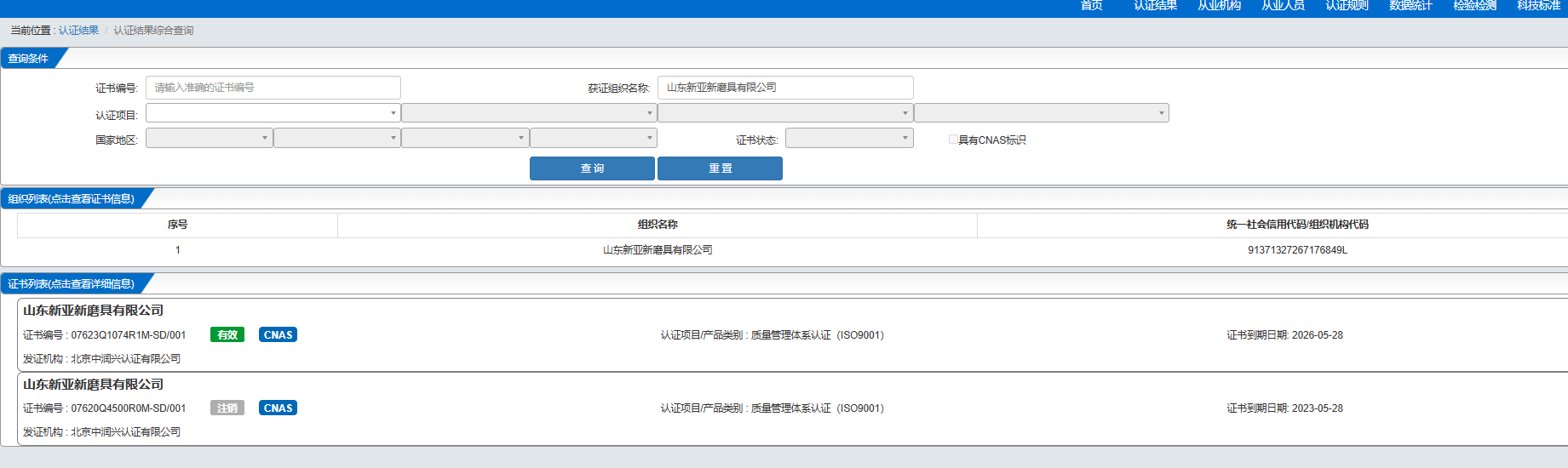Screen dimensions: 1568x468
Task: Click row number 1 in organization list
Action: tap(177, 250)
